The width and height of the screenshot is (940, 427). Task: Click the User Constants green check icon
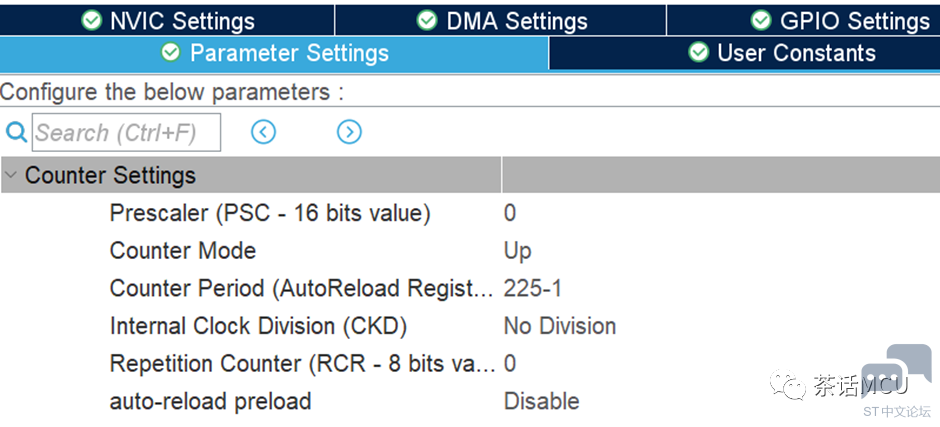click(698, 52)
